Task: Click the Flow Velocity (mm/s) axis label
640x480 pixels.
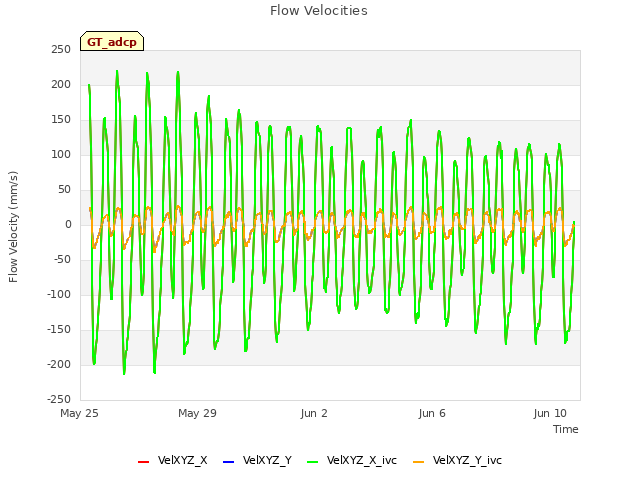Action: 13,227
